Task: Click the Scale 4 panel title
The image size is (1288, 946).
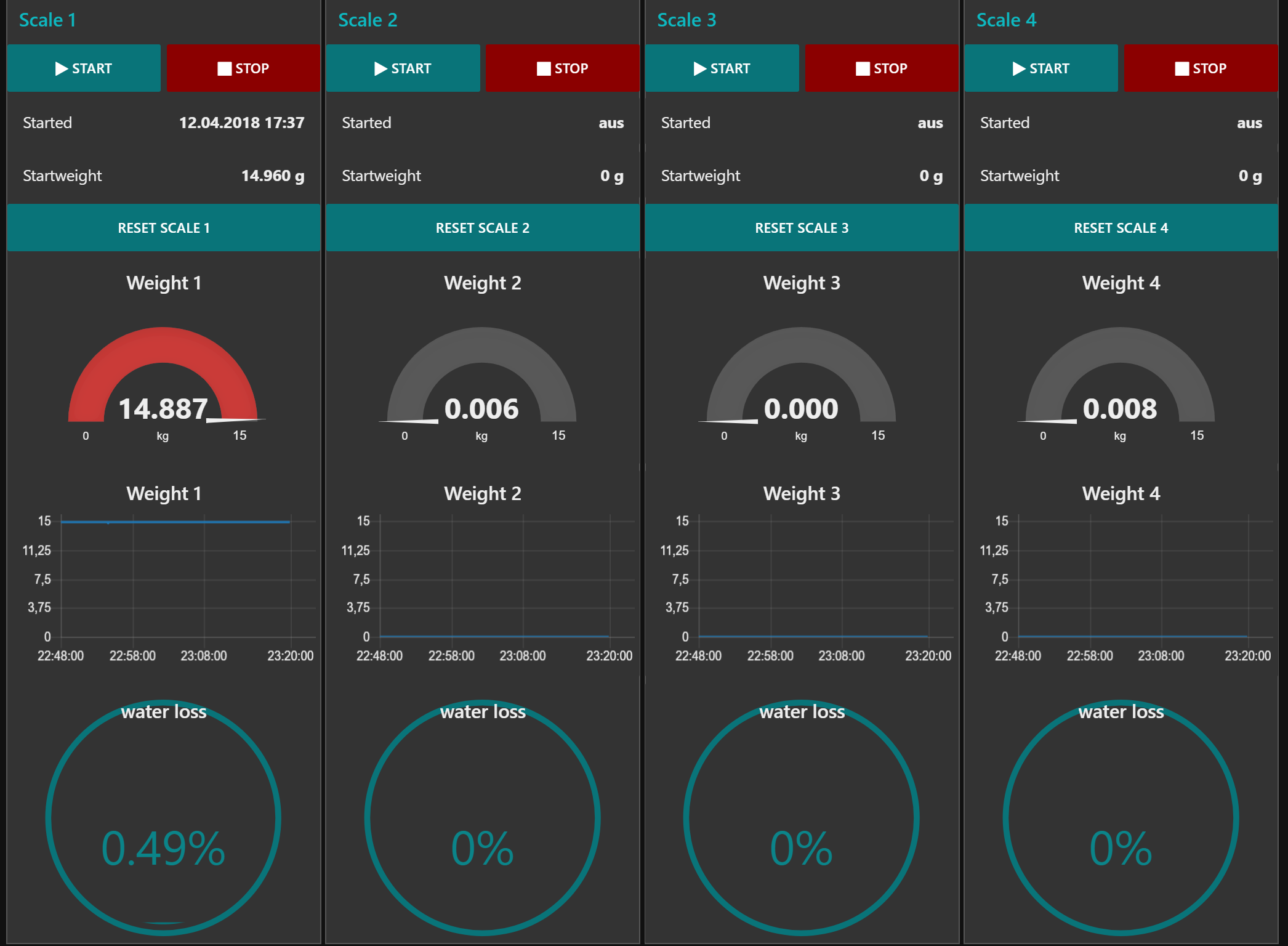Action: point(1006,20)
